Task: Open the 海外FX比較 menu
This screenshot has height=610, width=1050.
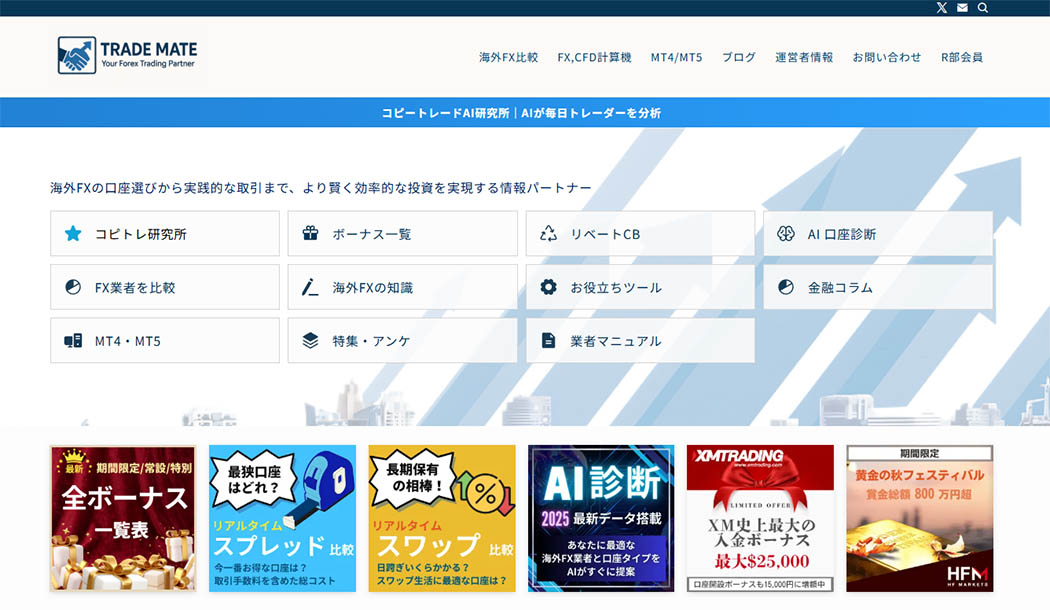Action: (508, 57)
